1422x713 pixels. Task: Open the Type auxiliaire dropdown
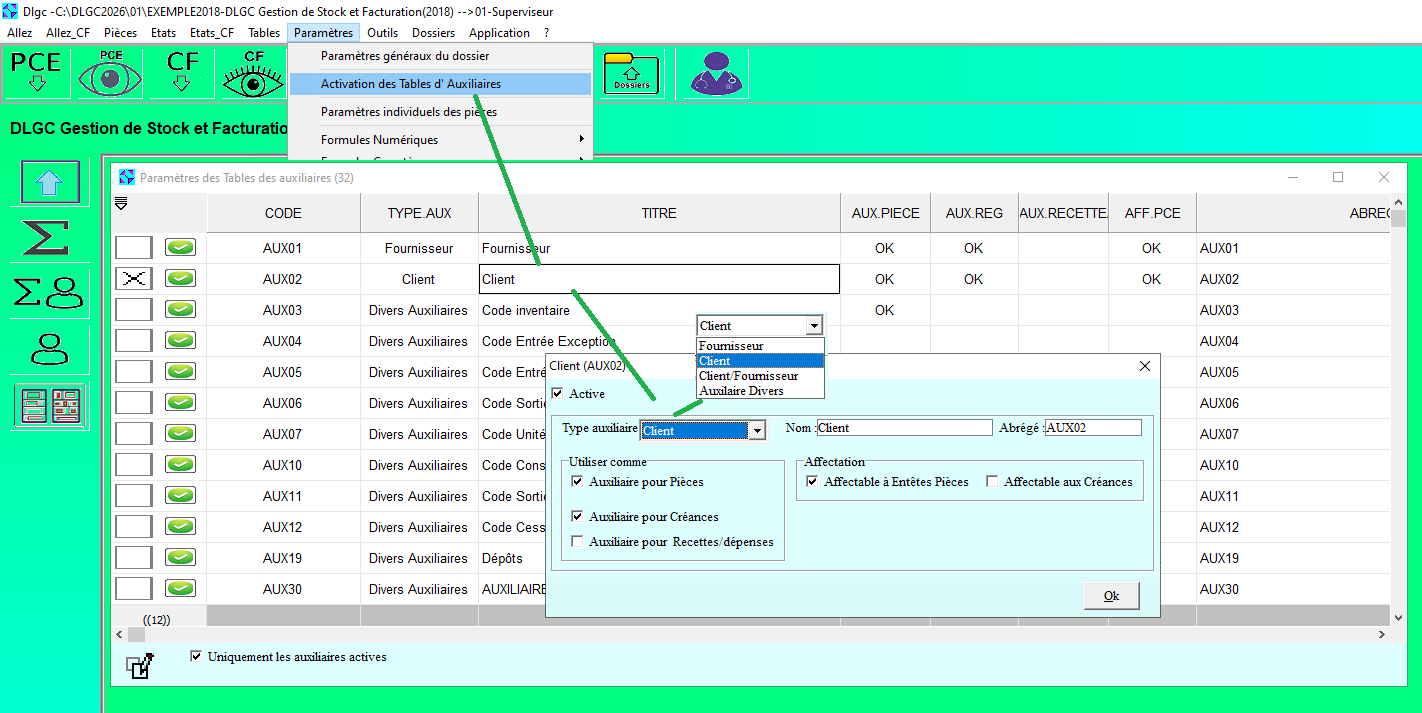[757, 431]
